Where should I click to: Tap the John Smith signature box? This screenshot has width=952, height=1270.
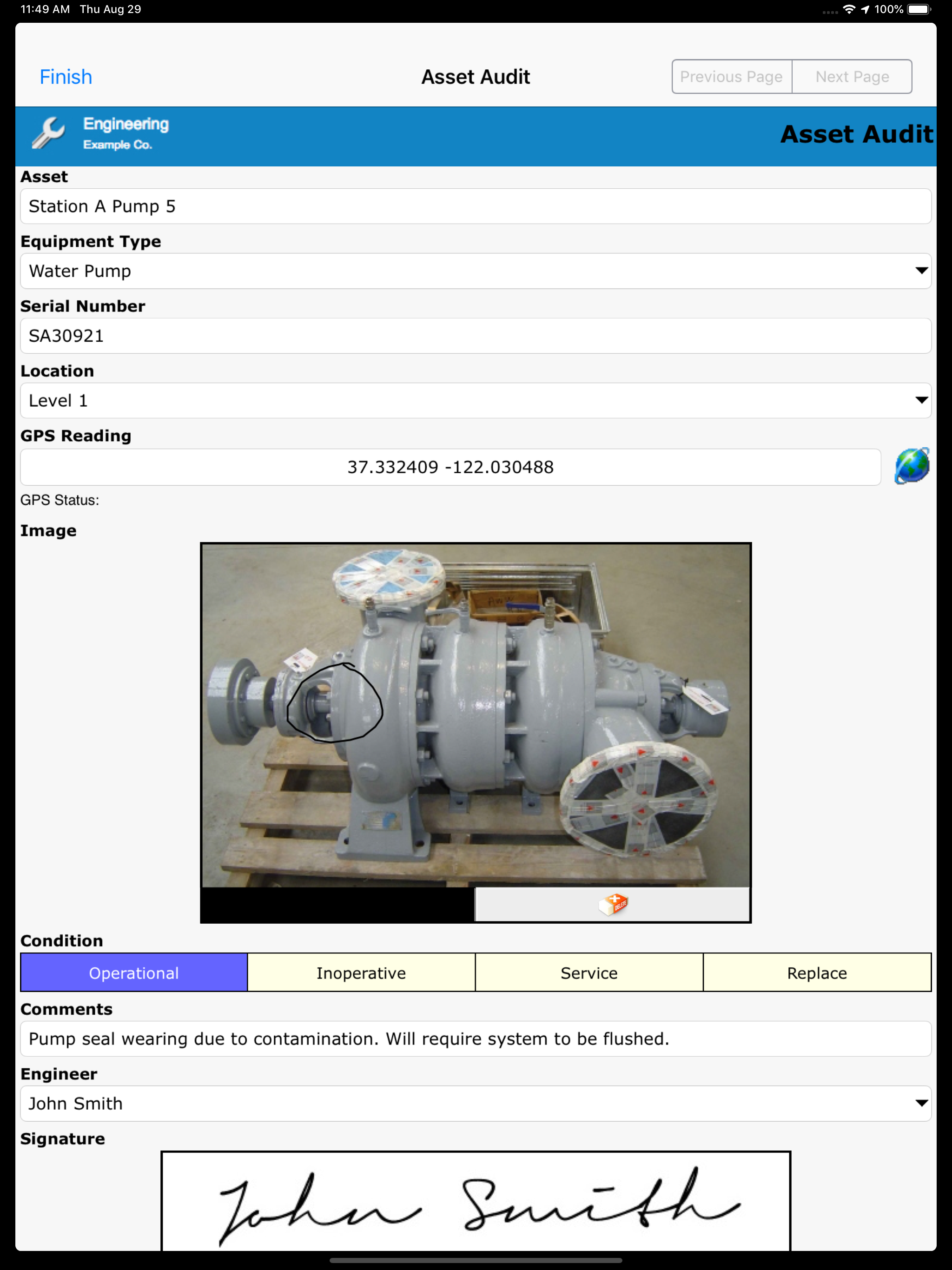tap(476, 1201)
